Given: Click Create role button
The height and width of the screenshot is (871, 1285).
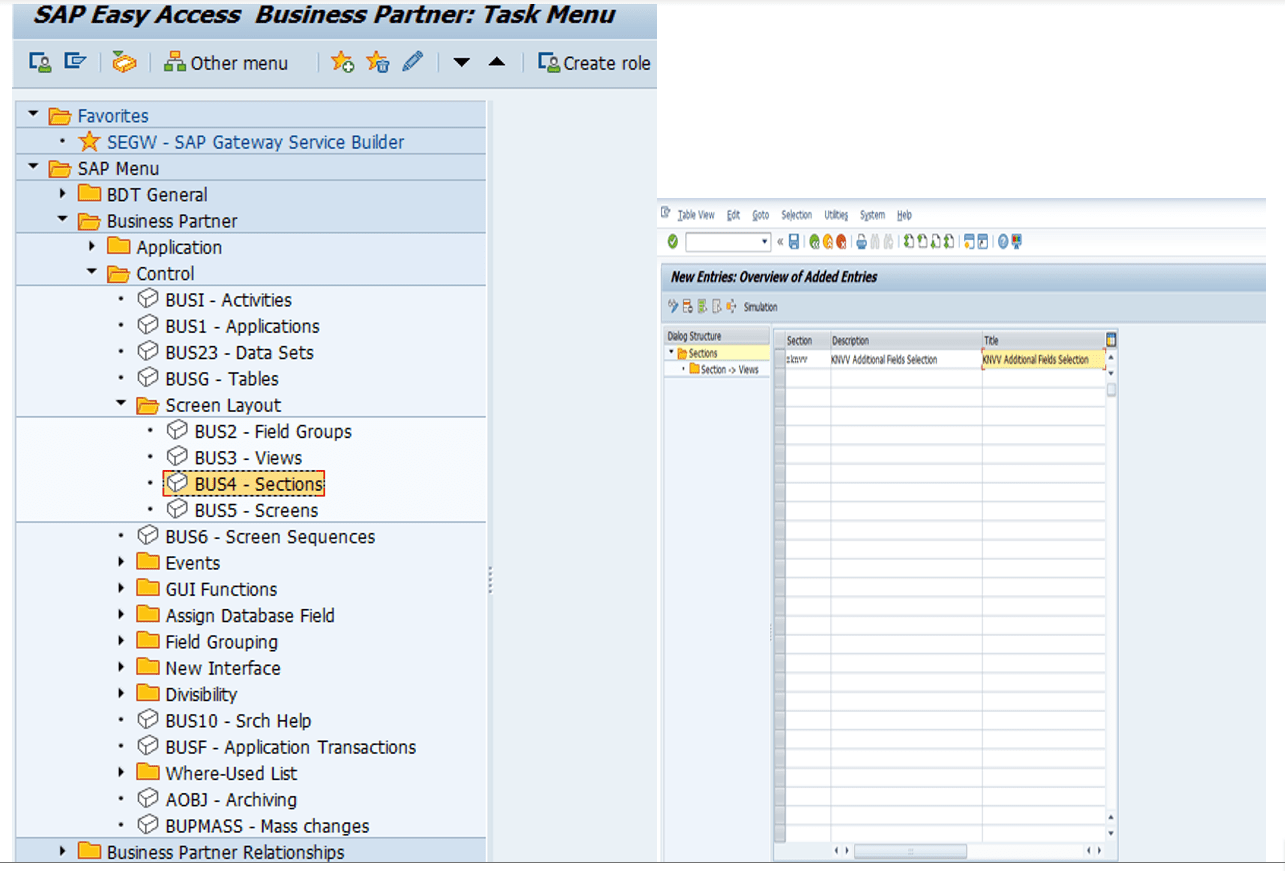Looking at the screenshot, I should (594, 63).
